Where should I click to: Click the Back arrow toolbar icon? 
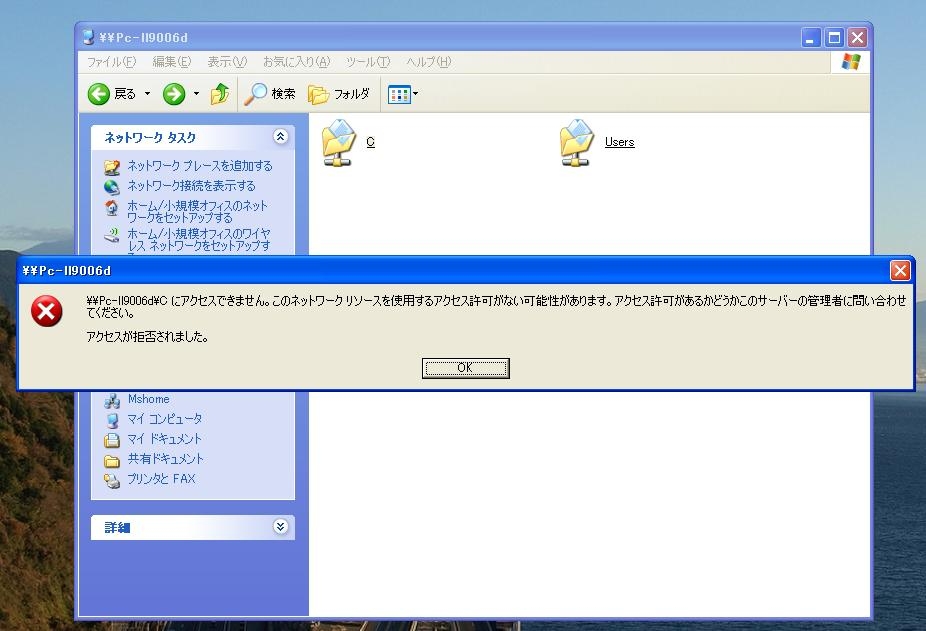coord(99,93)
